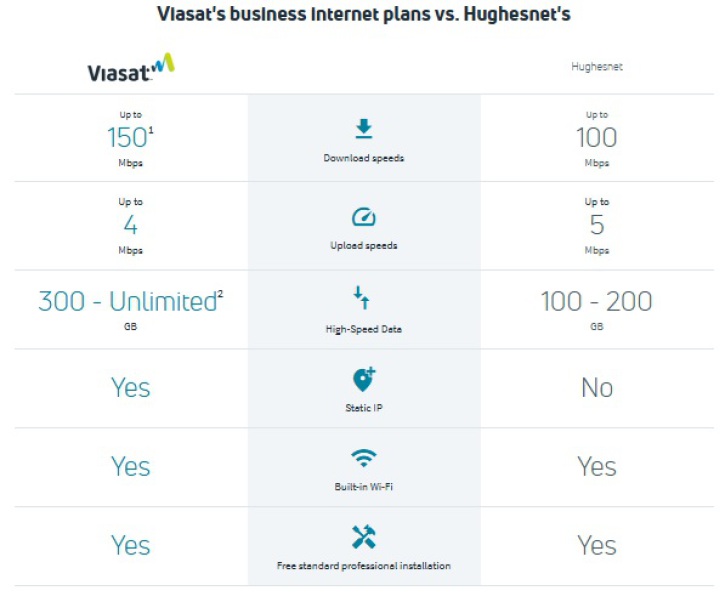The height and width of the screenshot is (602, 725).
Task: Select Hughesnet's 100 Mbps download value
Action: click(x=597, y=138)
